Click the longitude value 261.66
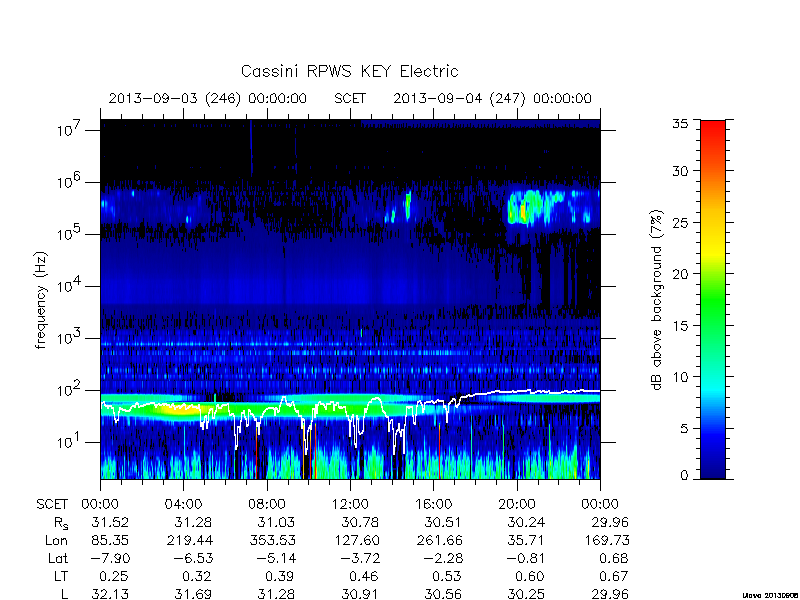 438,540
